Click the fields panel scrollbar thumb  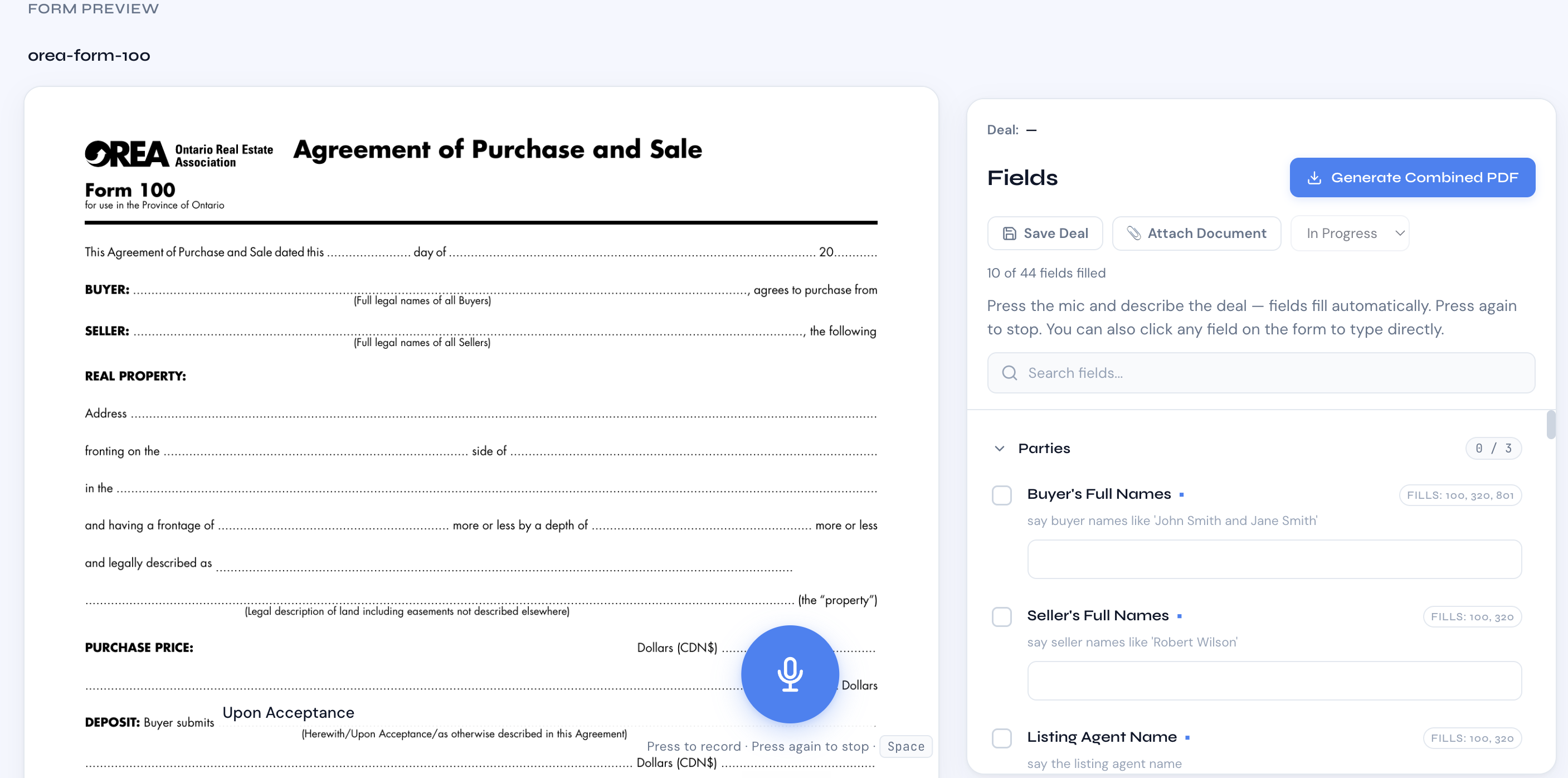pos(1550,425)
